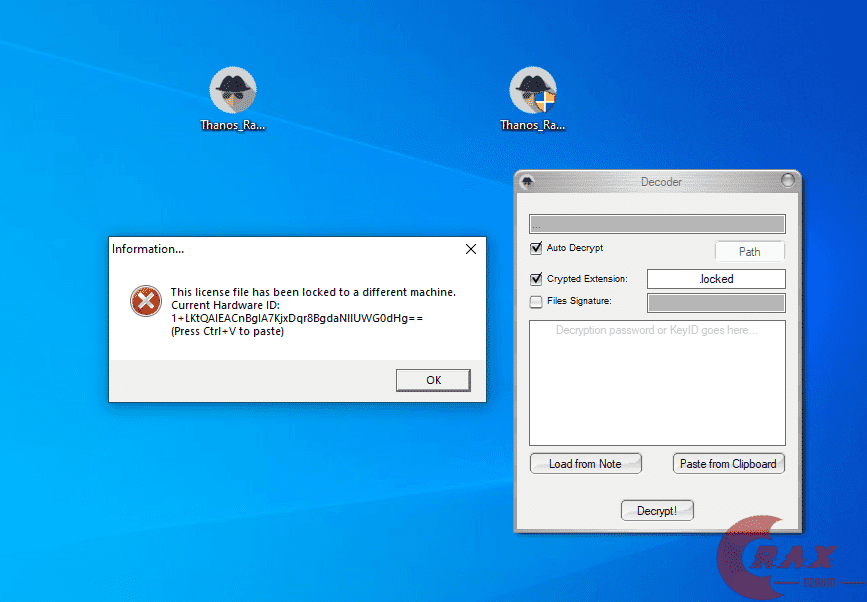The height and width of the screenshot is (602, 867).
Task: Open the left Thanos_Ra desktop icon
Action: 232,88
